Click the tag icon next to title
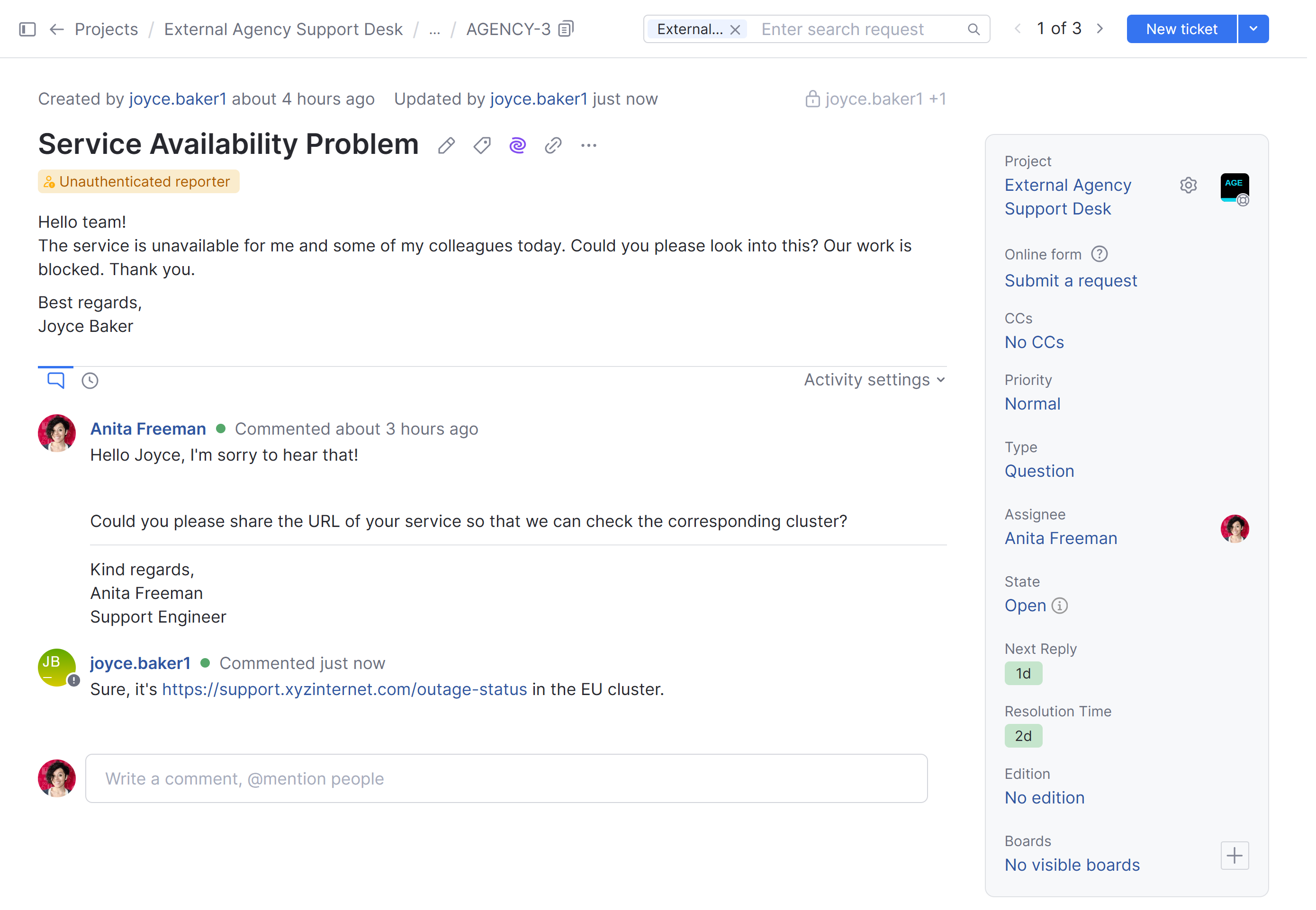 click(x=482, y=145)
